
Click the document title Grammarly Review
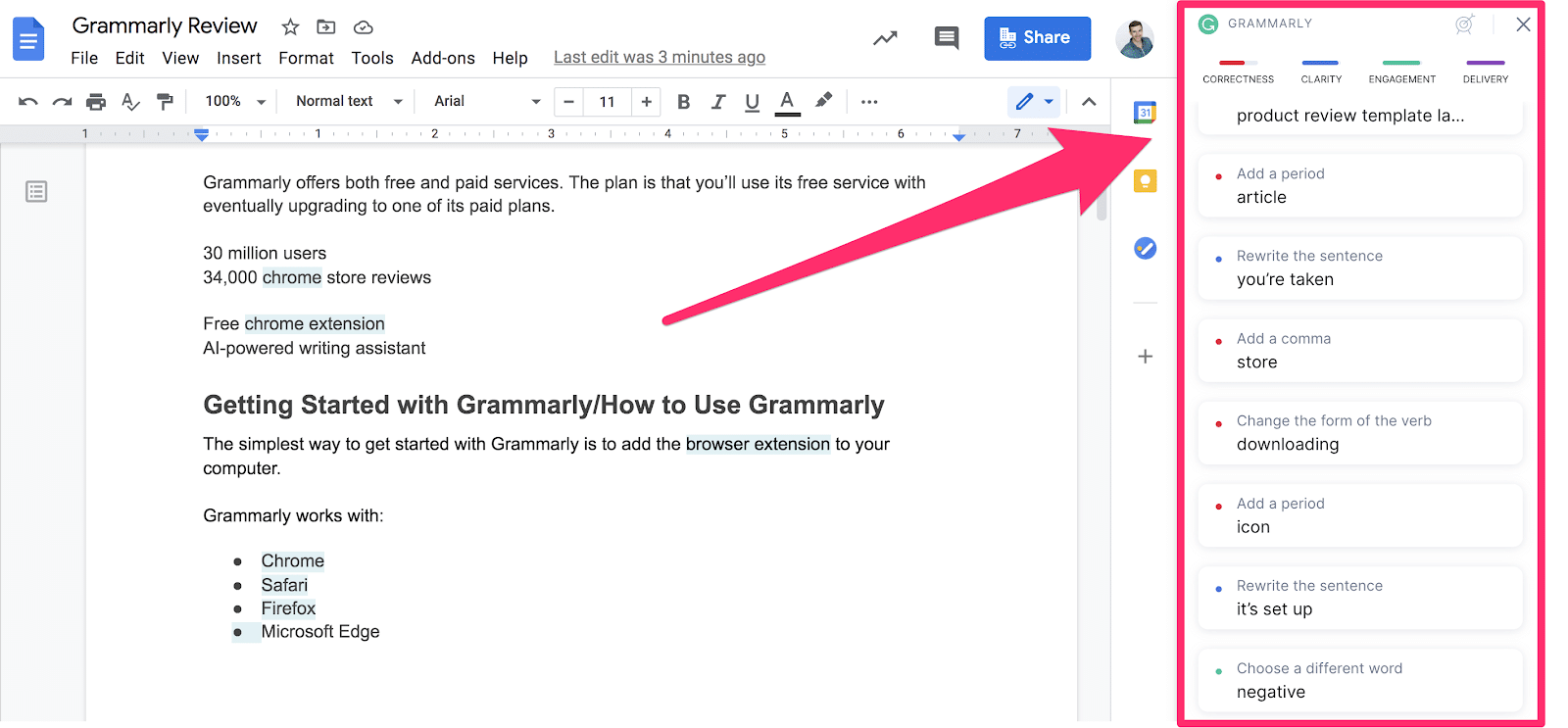click(165, 25)
